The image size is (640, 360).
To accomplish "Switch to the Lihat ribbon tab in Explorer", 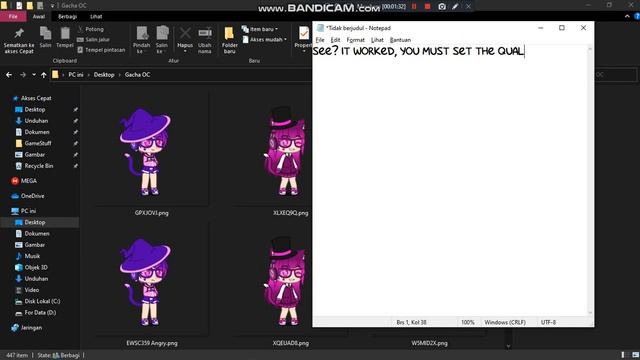I will (96, 17).
